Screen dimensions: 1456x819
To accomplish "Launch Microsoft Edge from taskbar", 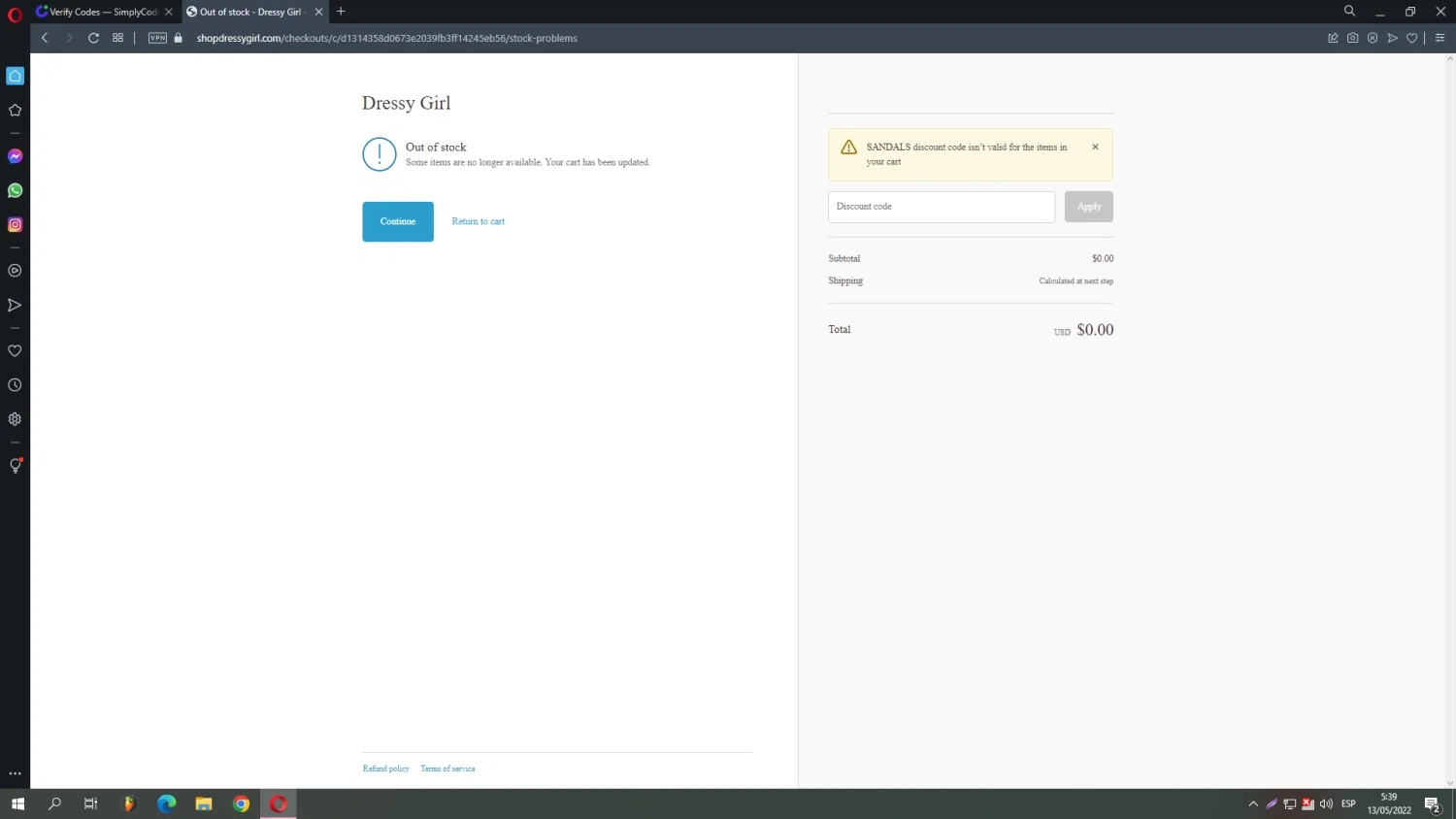I will pos(166,803).
